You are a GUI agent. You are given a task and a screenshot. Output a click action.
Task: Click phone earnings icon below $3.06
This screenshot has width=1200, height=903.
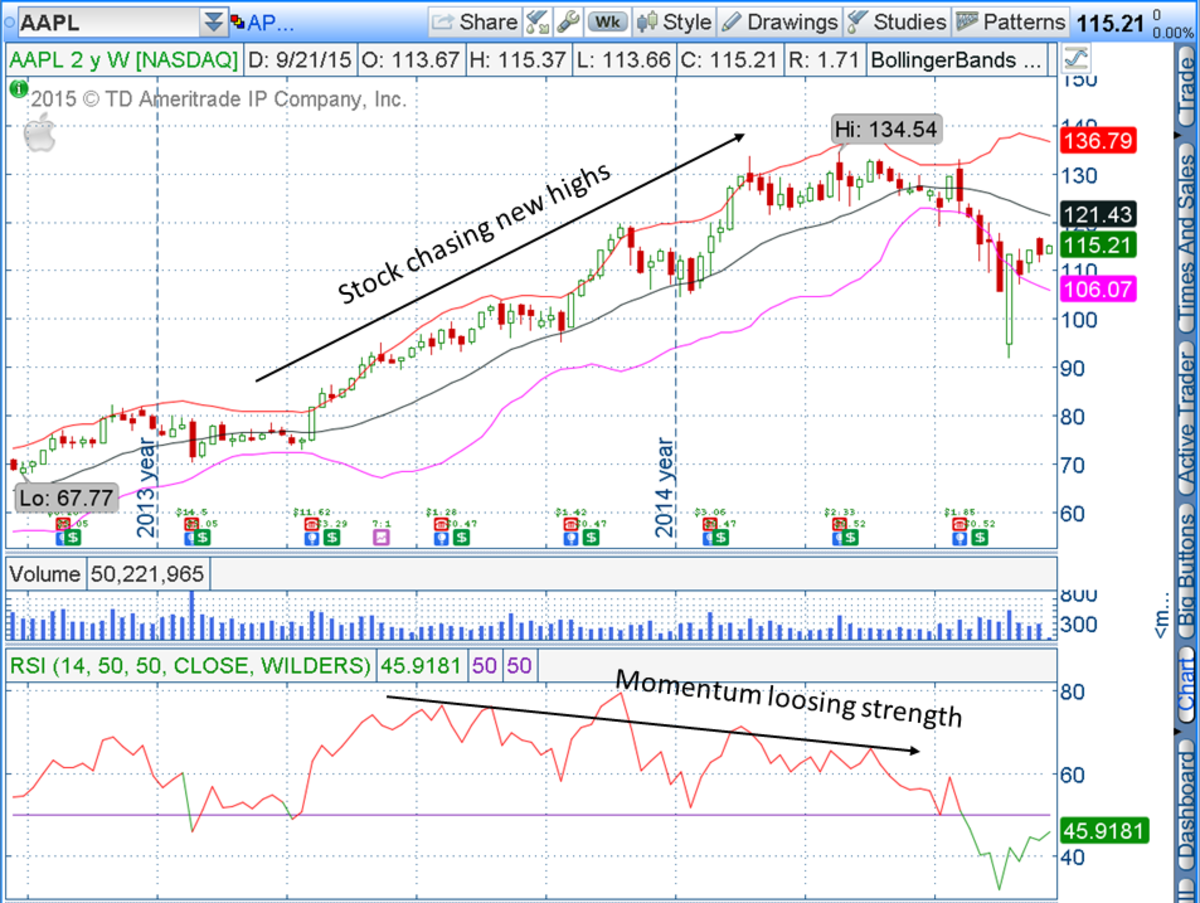pyautogui.click(x=710, y=523)
